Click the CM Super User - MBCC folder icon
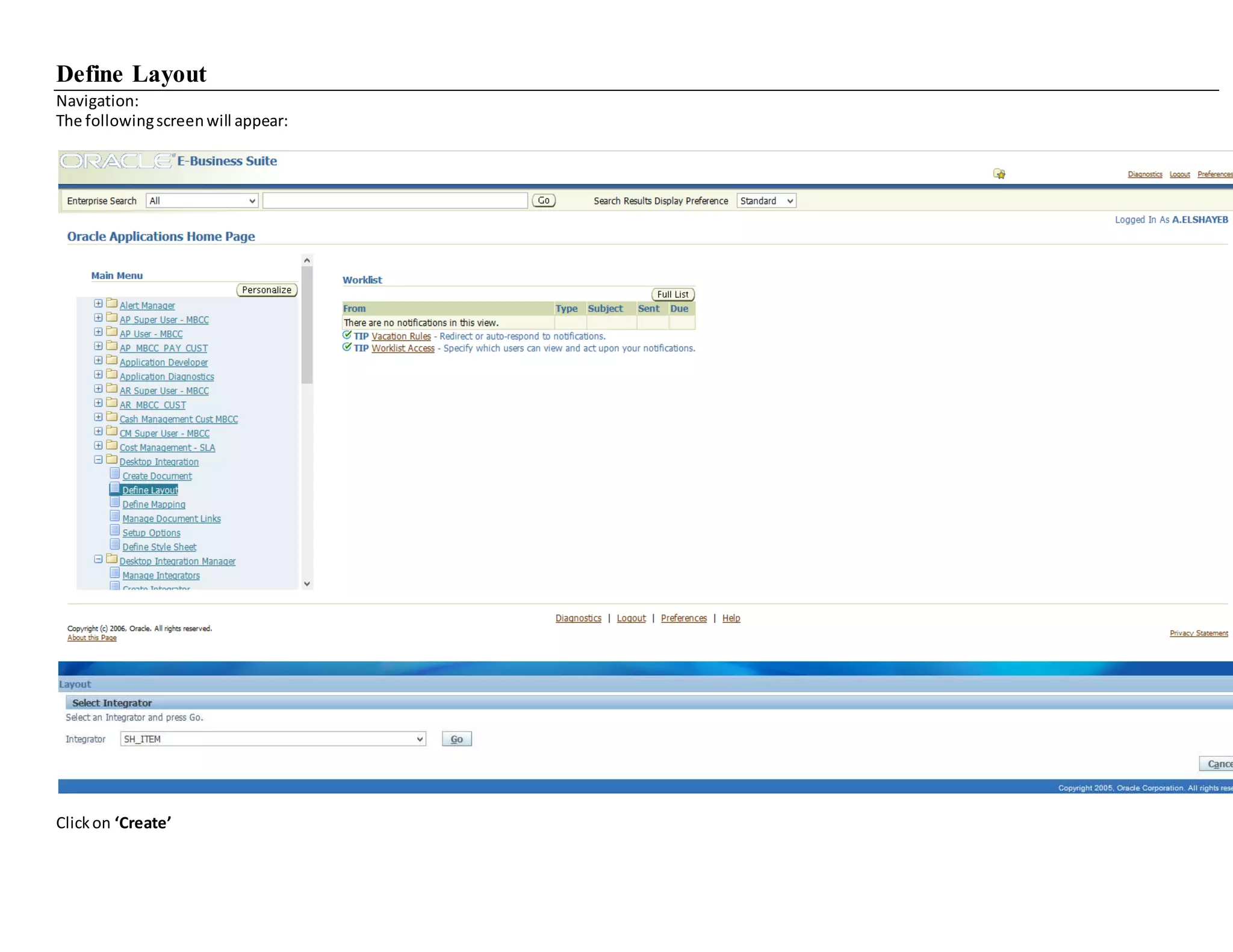Screen dimensions: 1233x952 point(112,431)
